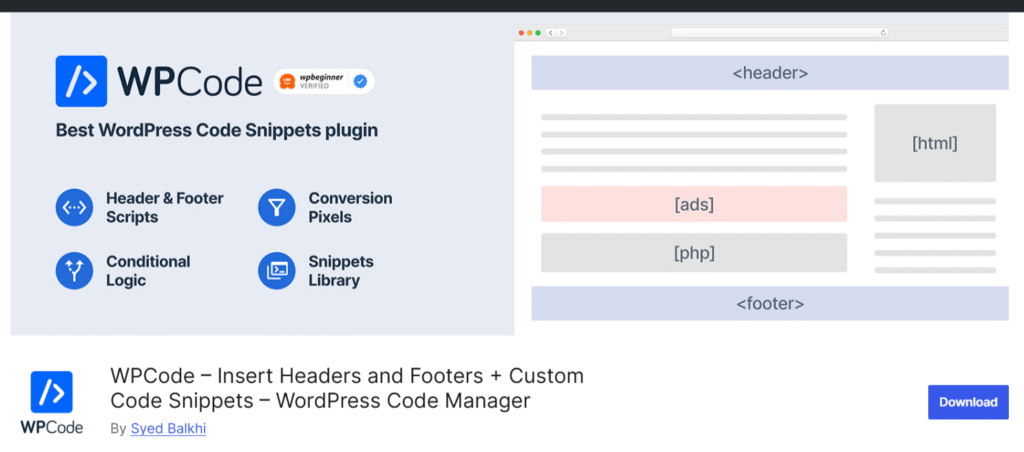Click the gray [php] block
The image size is (1024, 452).
pyautogui.click(x=694, y=252)
